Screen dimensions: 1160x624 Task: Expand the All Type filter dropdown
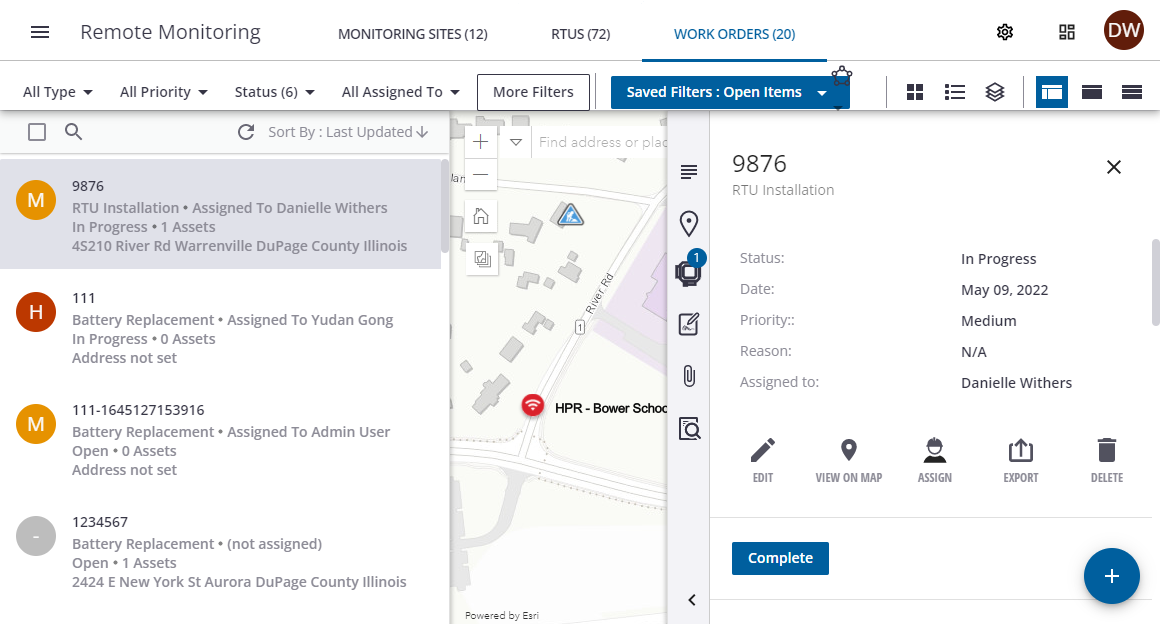(58, 92)
